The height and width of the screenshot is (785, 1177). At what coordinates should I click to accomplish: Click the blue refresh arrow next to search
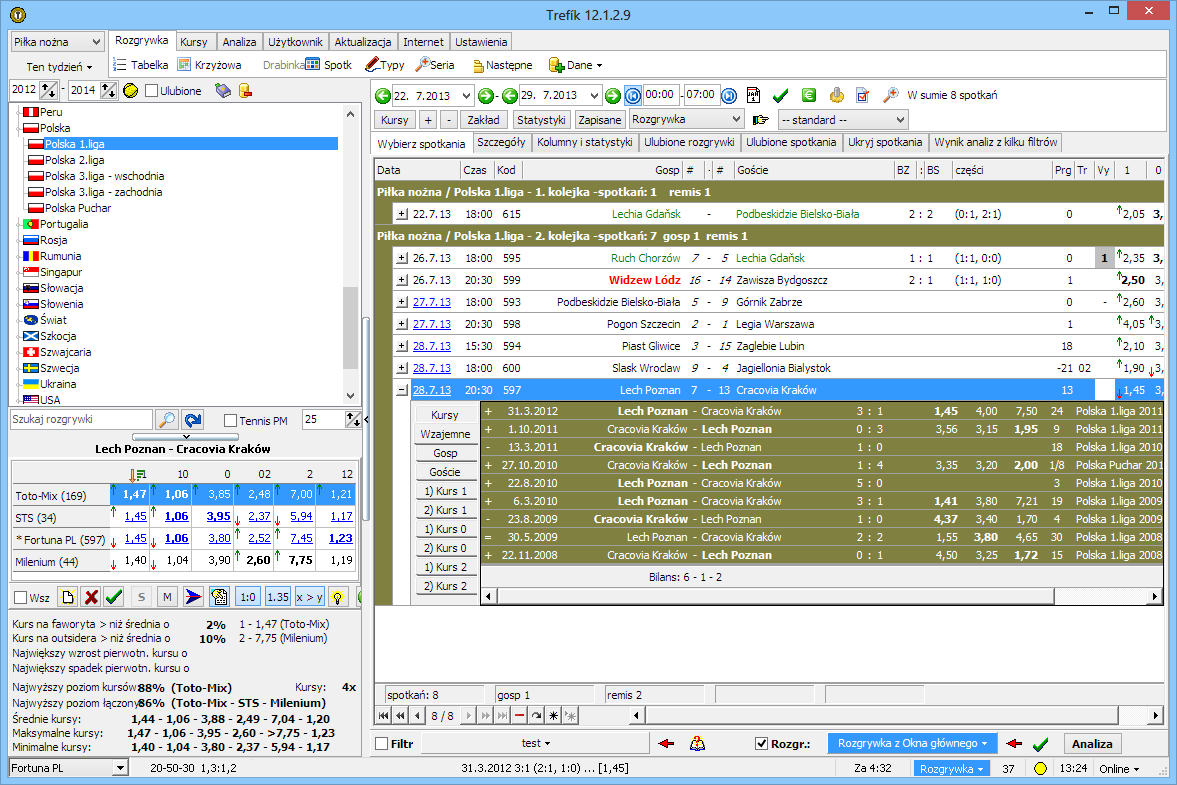(192, 420)
